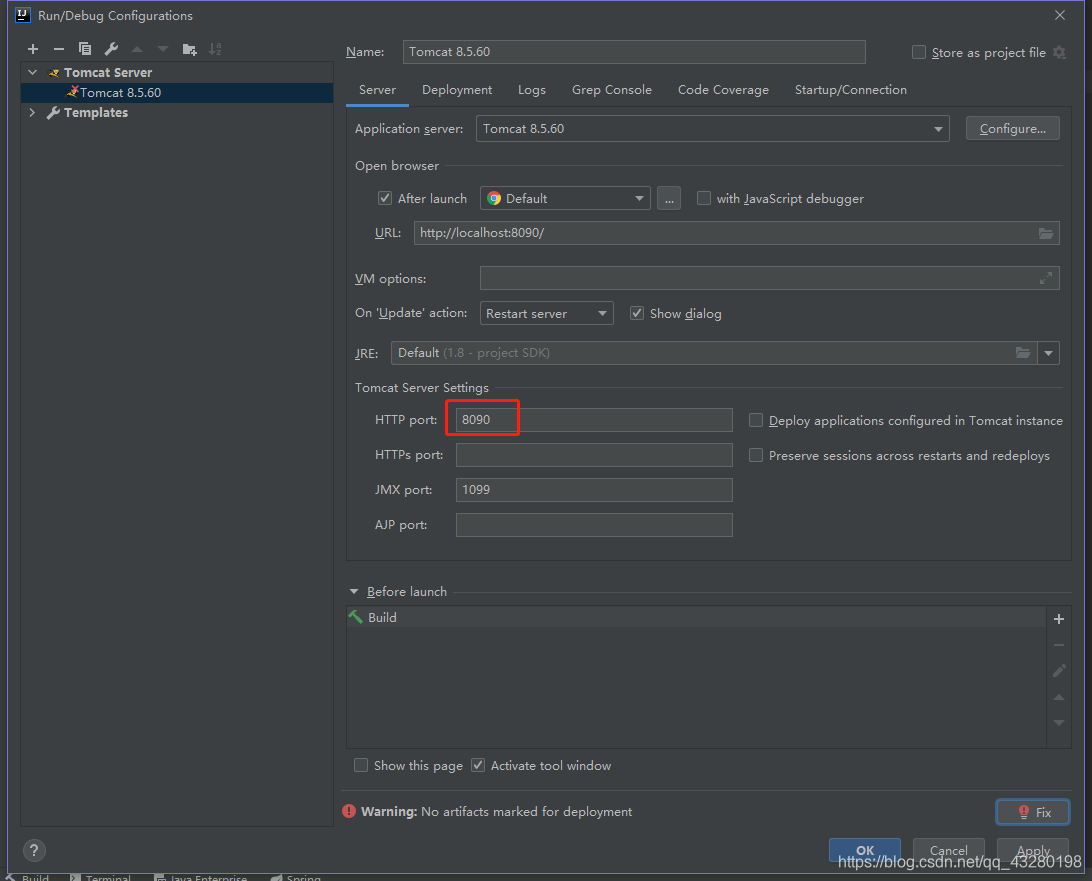1092x881 pixels.
Task: Click the warning error icon
Action: (349, 811)
